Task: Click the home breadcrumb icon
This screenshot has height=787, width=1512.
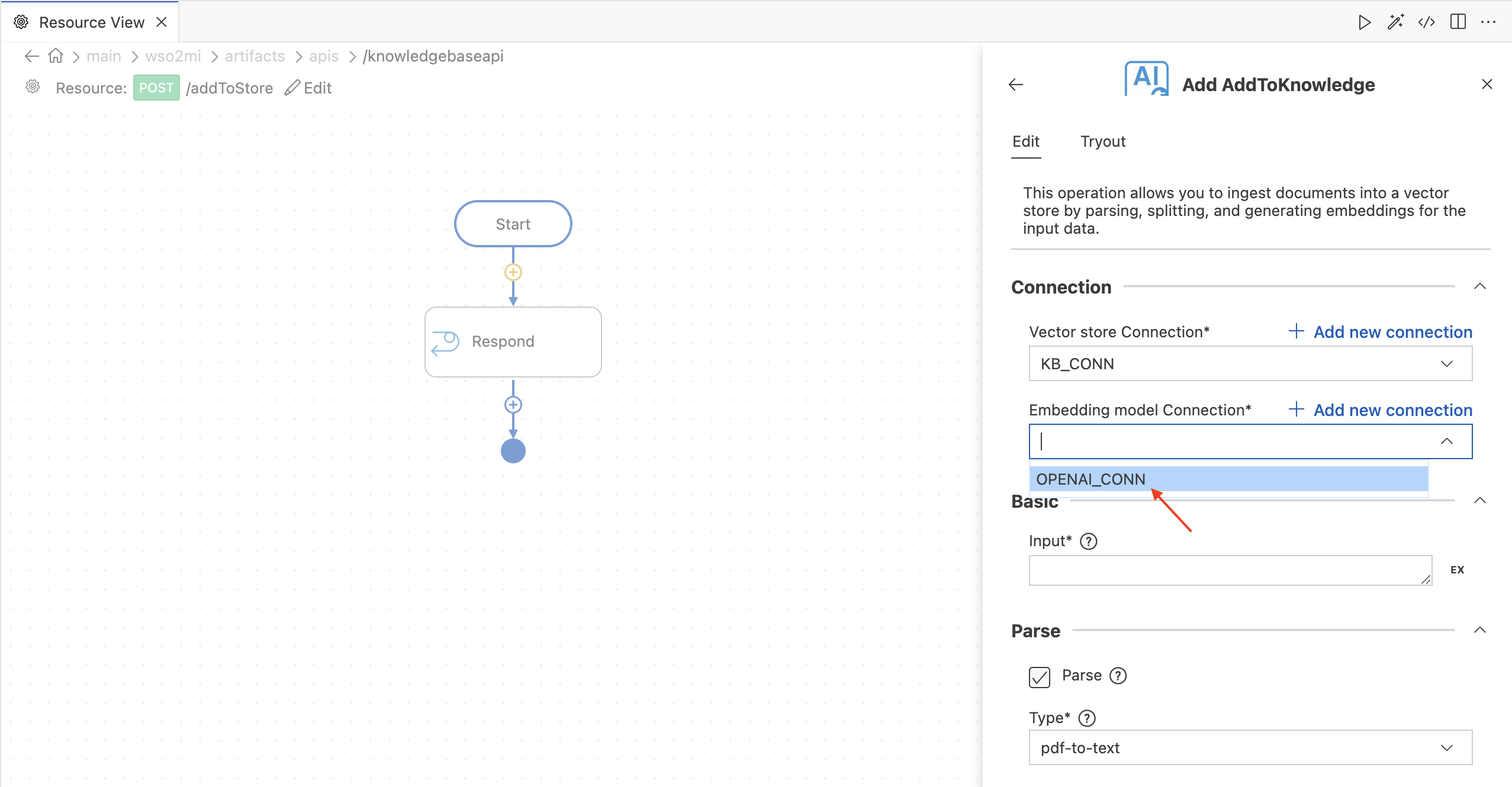Action: (x=56, y=56)
